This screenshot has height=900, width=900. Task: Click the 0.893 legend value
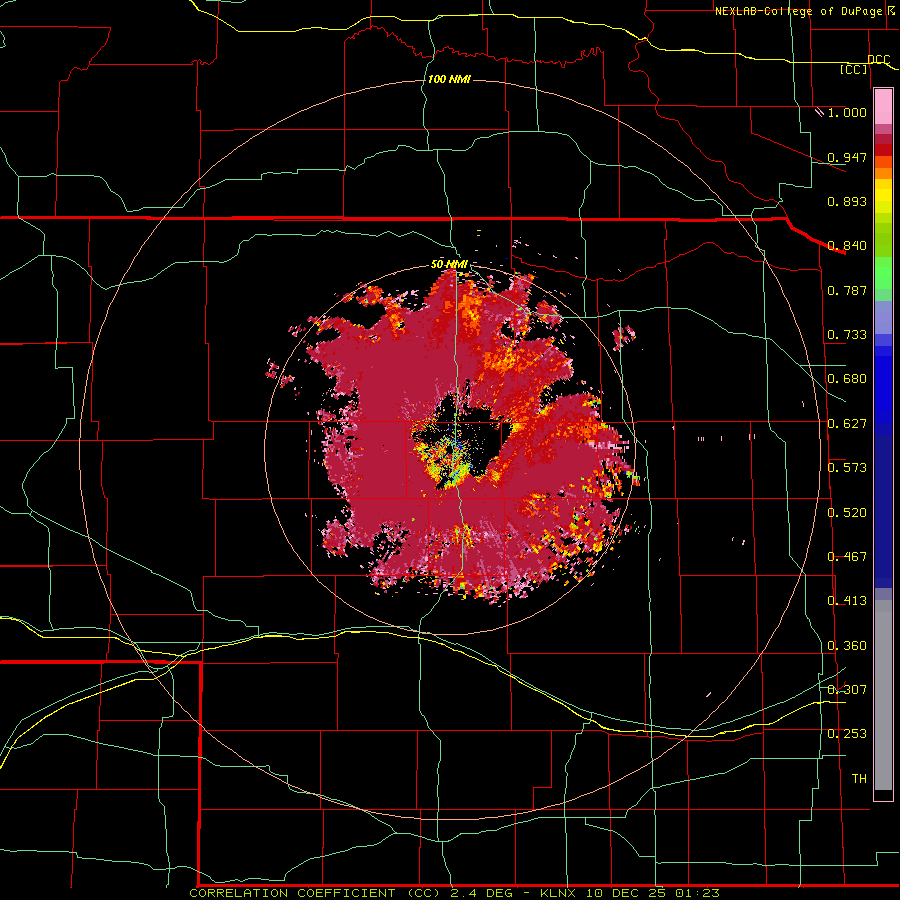[x=847, y=201]
